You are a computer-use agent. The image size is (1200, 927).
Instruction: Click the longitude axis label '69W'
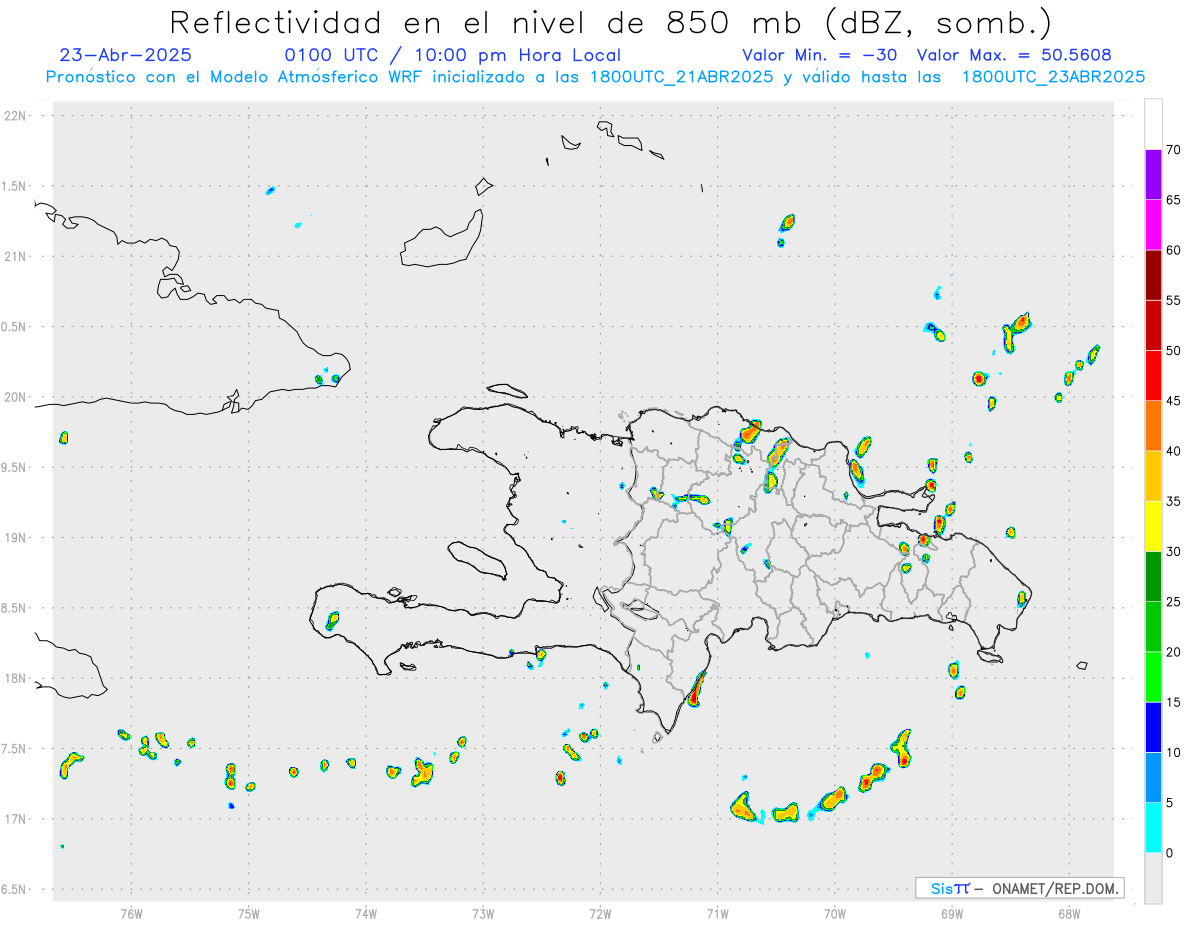[951, 913]
